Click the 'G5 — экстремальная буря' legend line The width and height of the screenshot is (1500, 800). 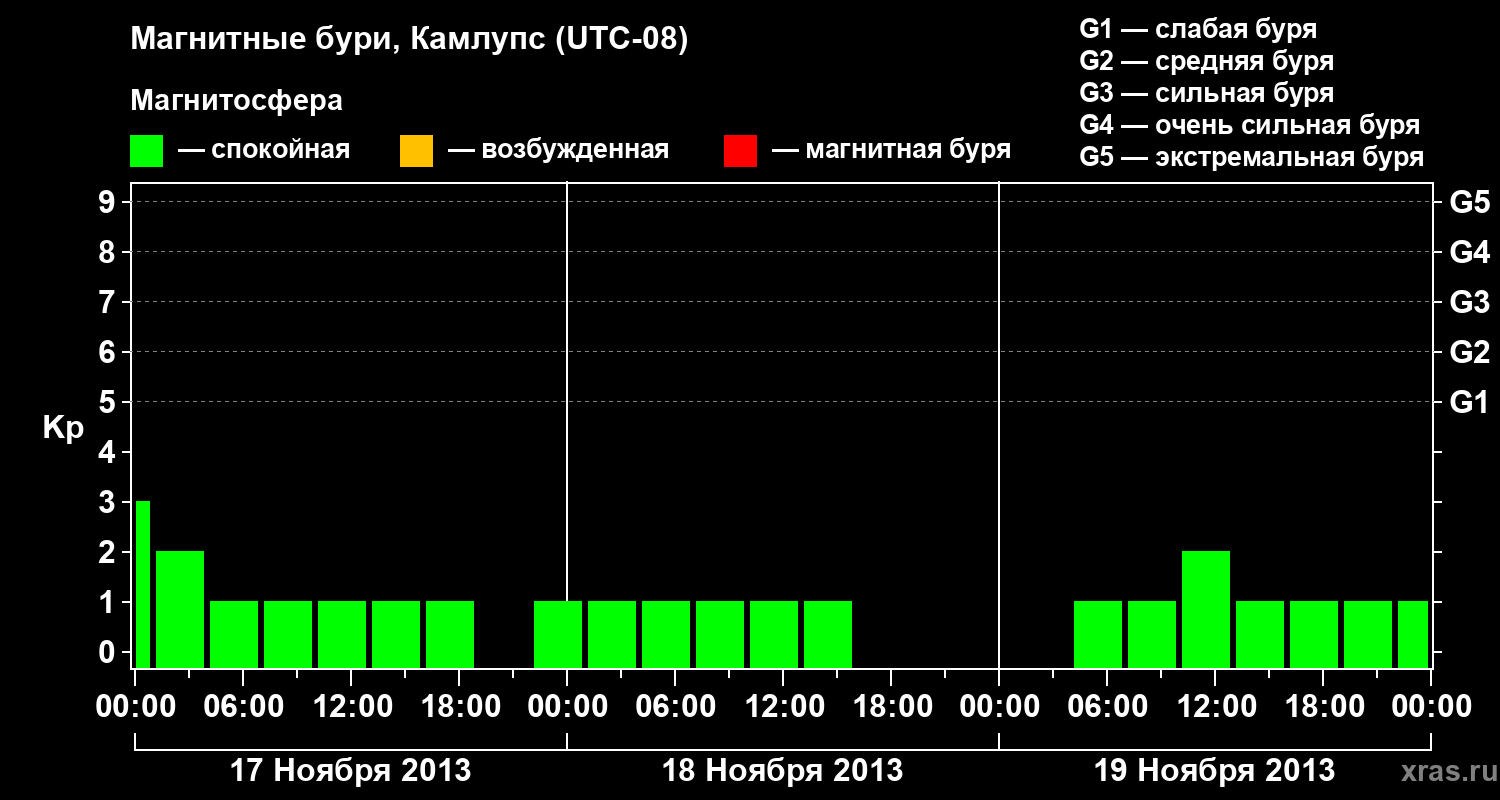coord(1252,157)
